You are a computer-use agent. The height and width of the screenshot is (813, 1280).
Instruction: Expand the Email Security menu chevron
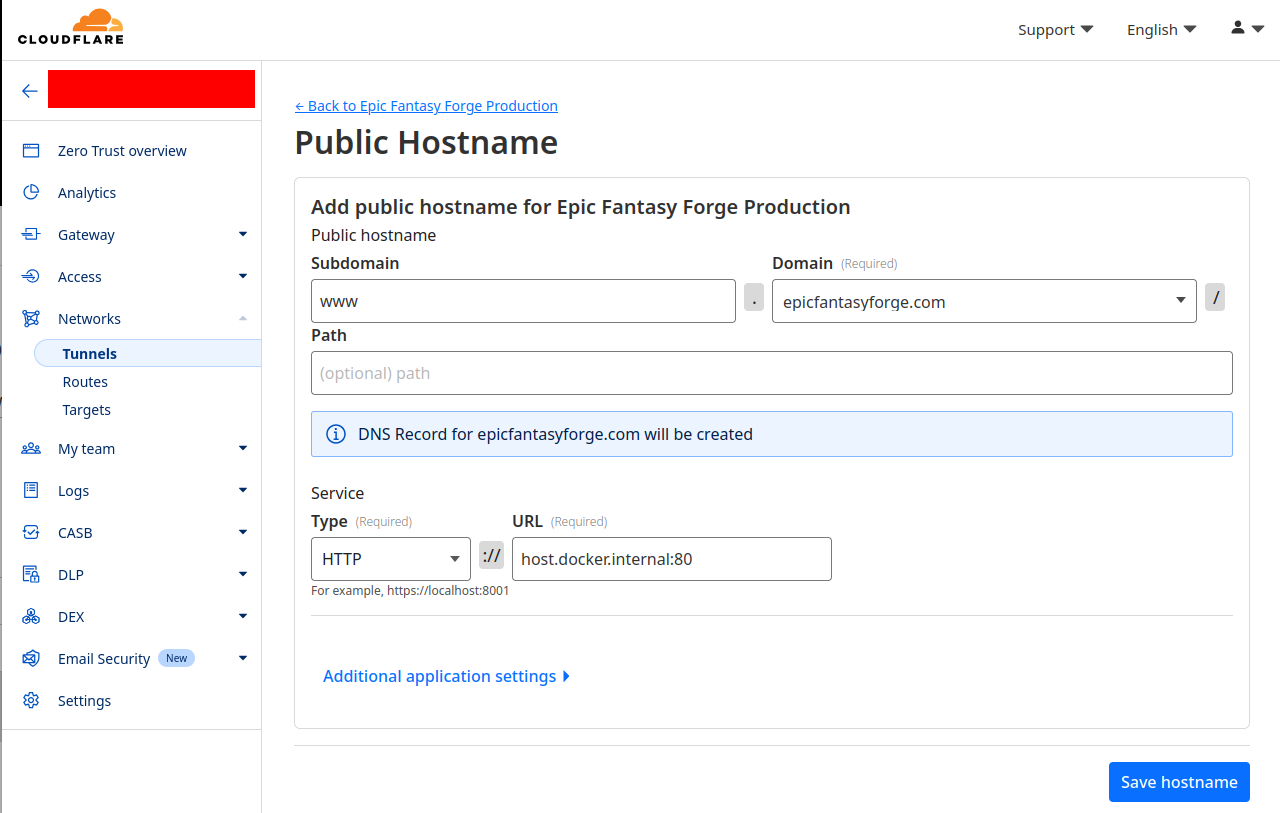(243, 658)
